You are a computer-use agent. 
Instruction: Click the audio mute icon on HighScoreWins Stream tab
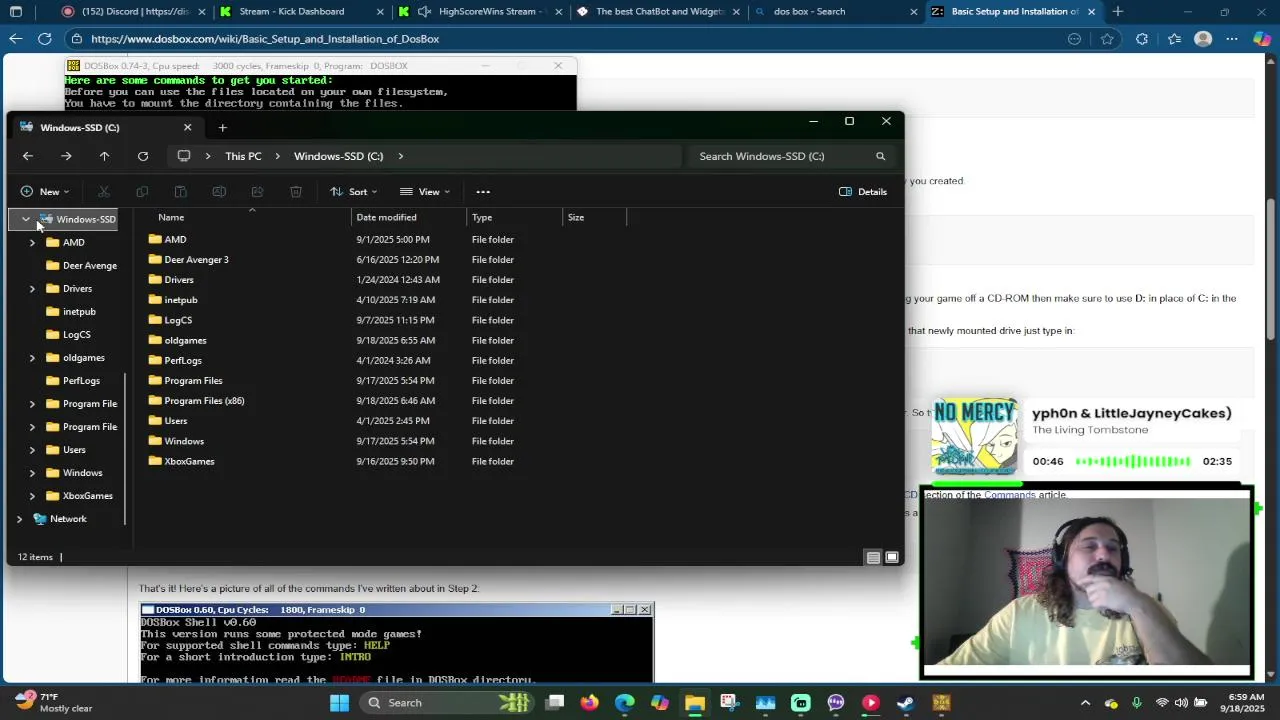pyautogui.click(x=425, y=12)
